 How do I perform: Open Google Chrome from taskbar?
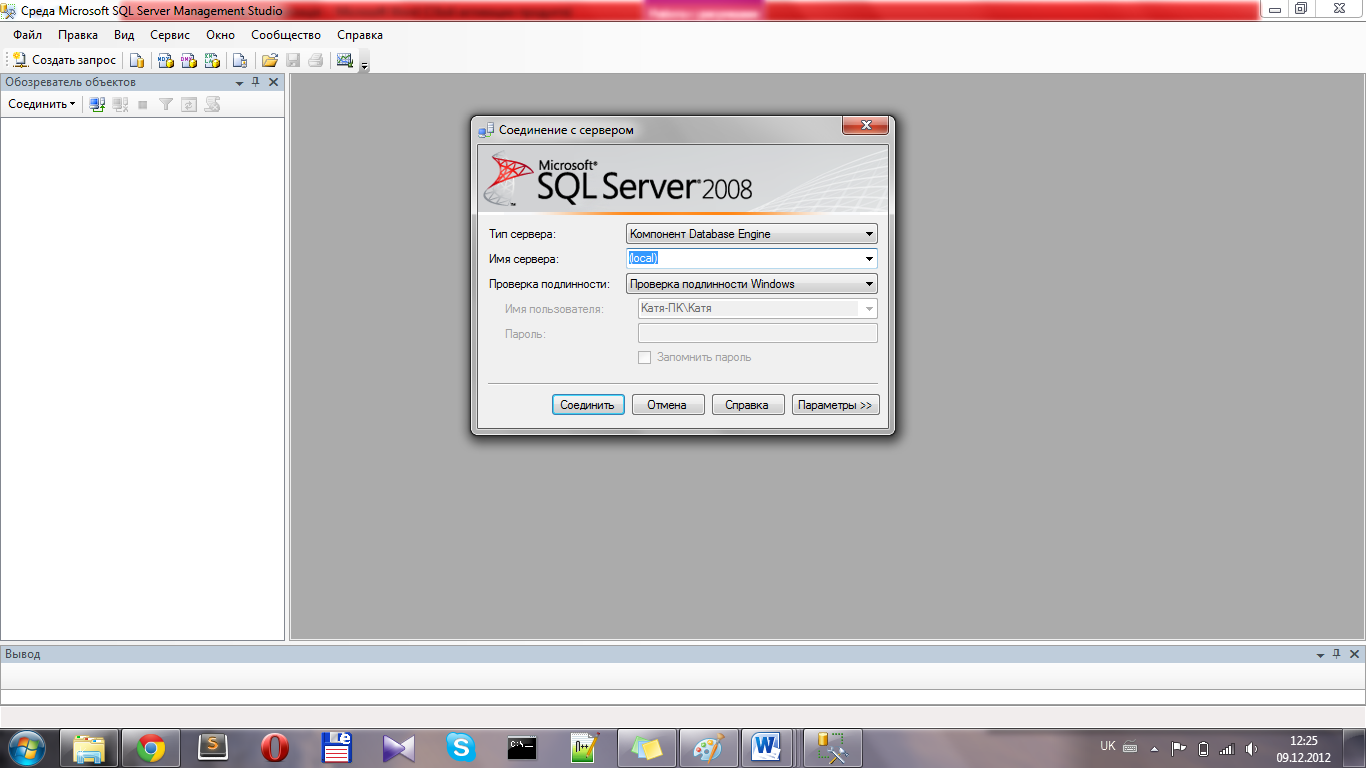pyautogui.click(x=151, y=747)
